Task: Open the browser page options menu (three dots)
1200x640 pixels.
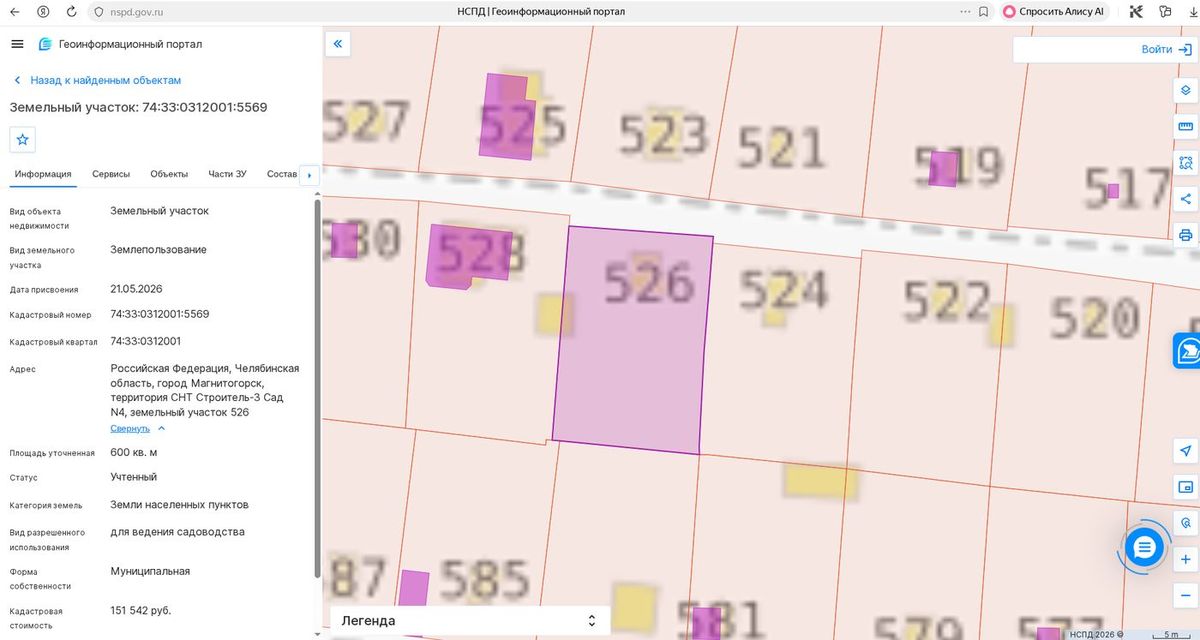Action: tap(964, 12)
